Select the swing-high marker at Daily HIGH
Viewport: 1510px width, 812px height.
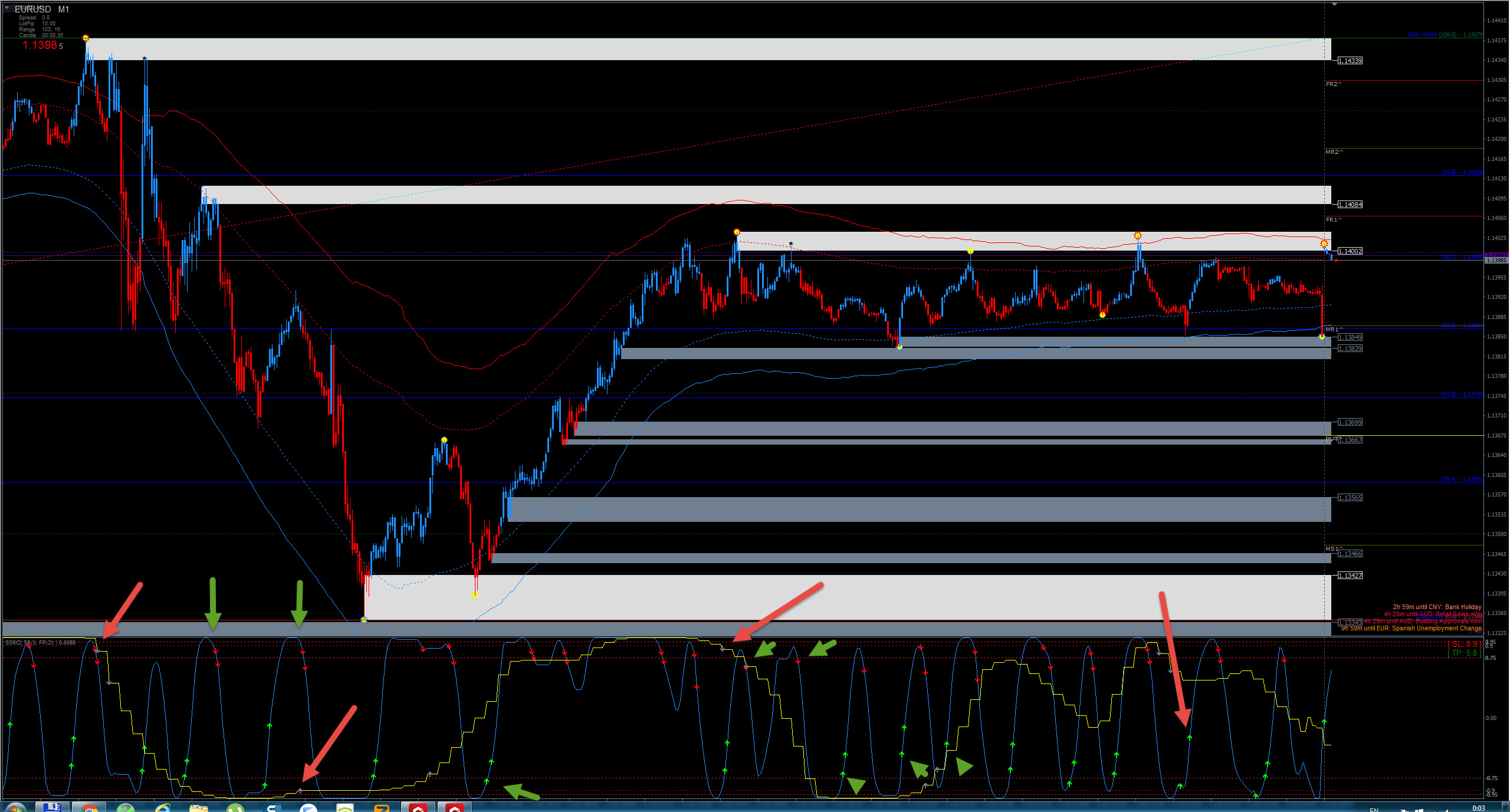[86, 38]
